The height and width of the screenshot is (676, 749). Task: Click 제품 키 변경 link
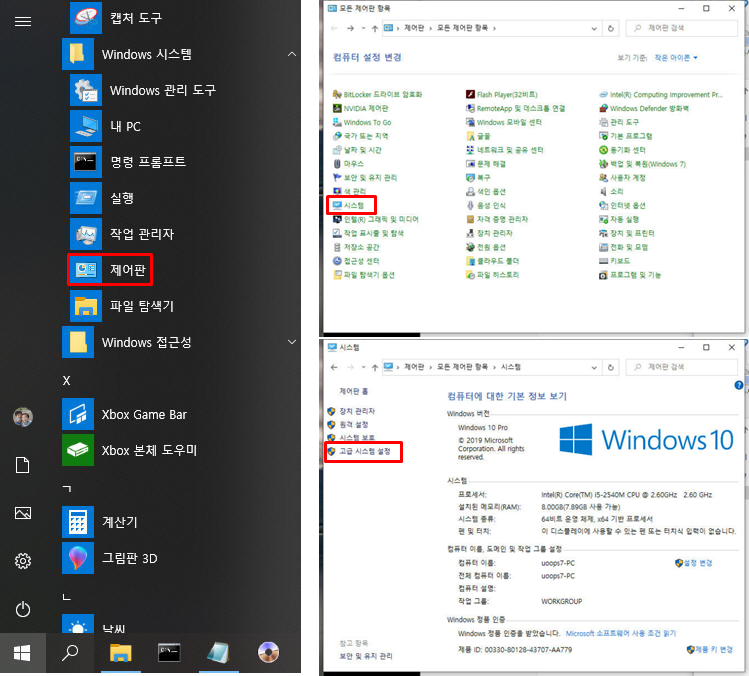709,650
